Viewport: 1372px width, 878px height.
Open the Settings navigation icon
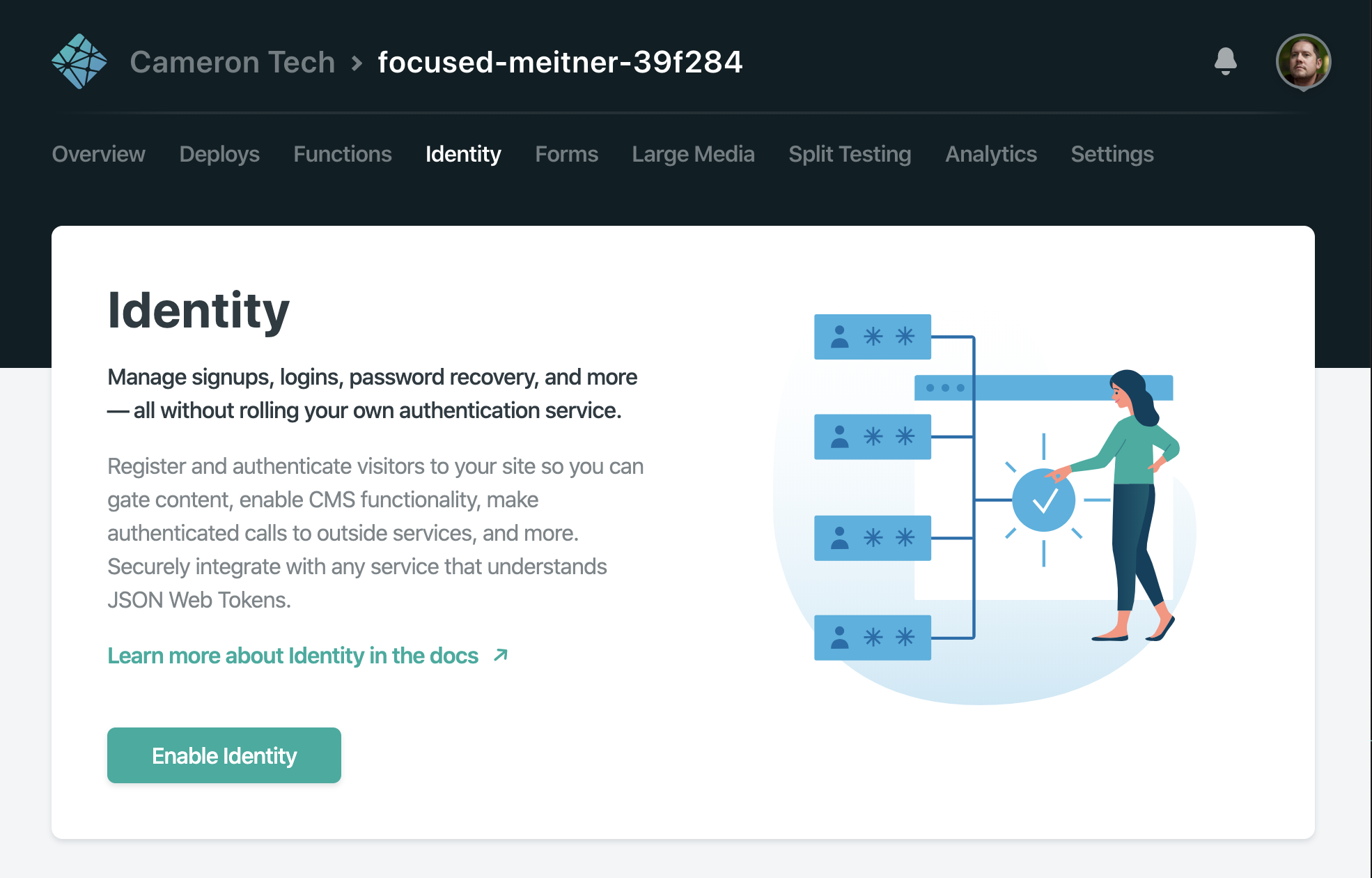click(x=1114, y=154)
